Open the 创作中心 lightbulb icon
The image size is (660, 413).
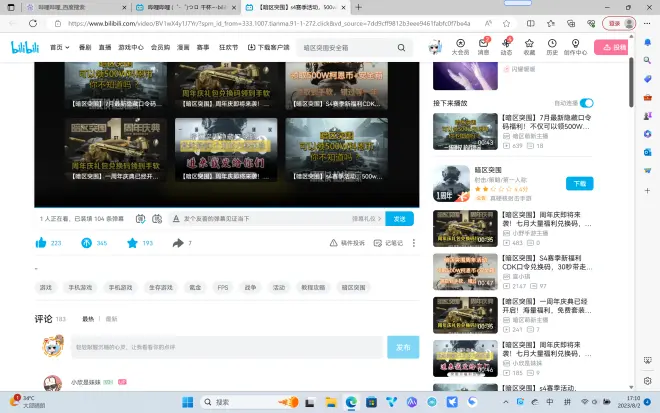pos(575,47)
